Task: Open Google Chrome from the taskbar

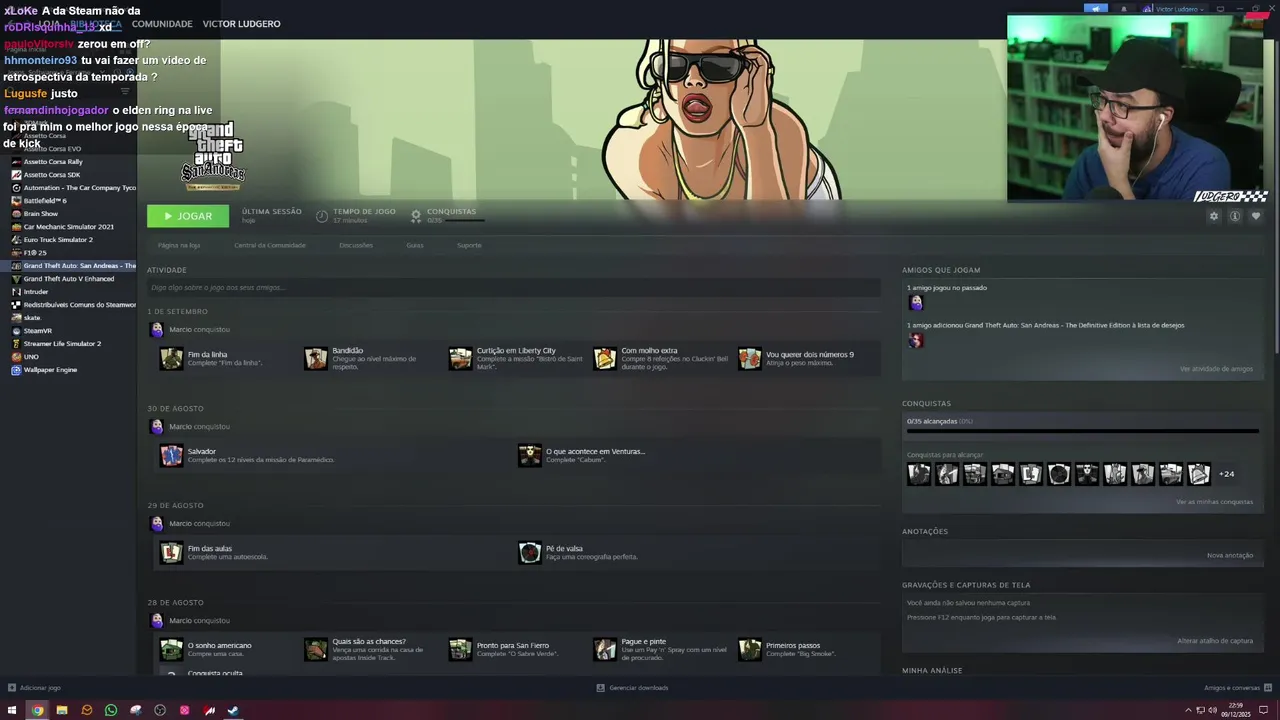Action: [37, 711]
